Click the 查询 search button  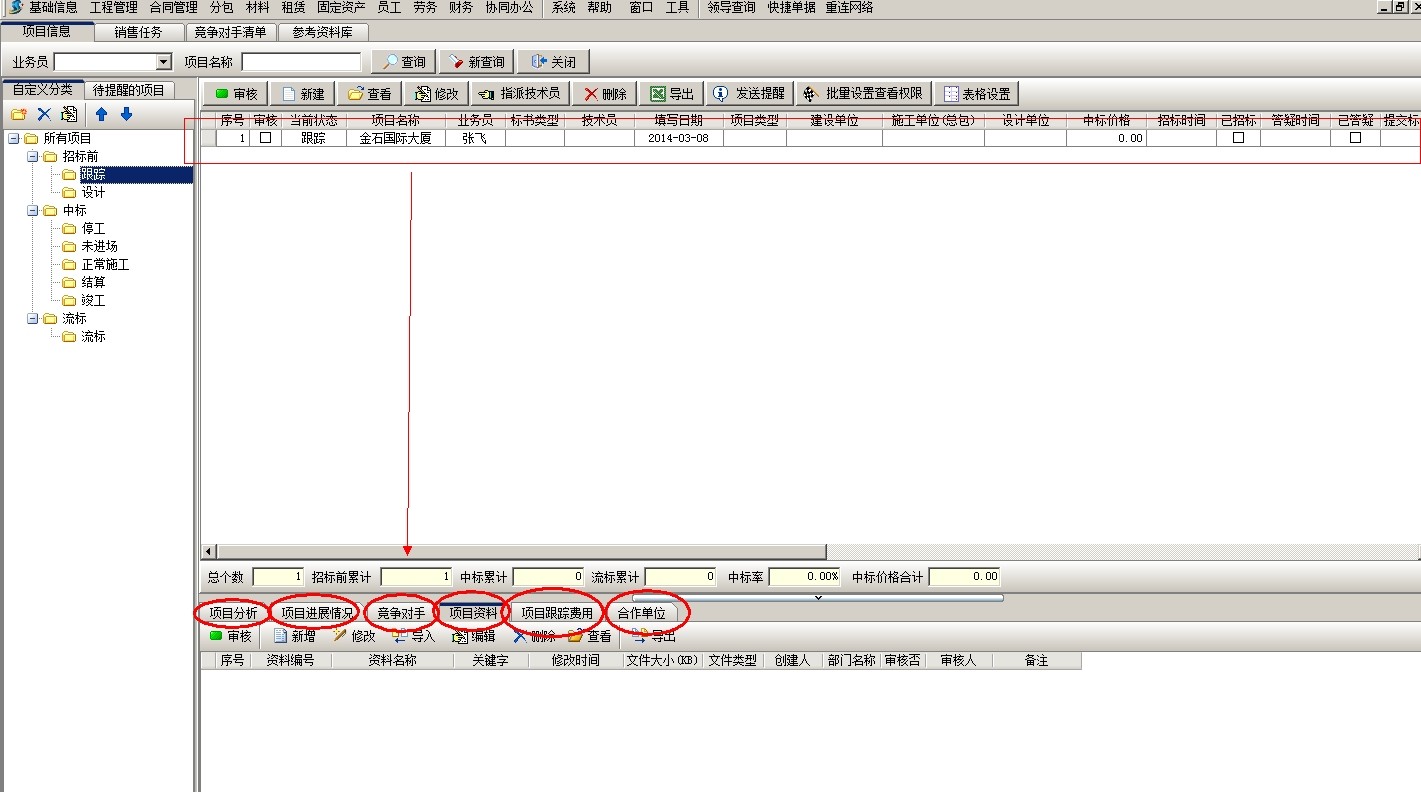403,62
